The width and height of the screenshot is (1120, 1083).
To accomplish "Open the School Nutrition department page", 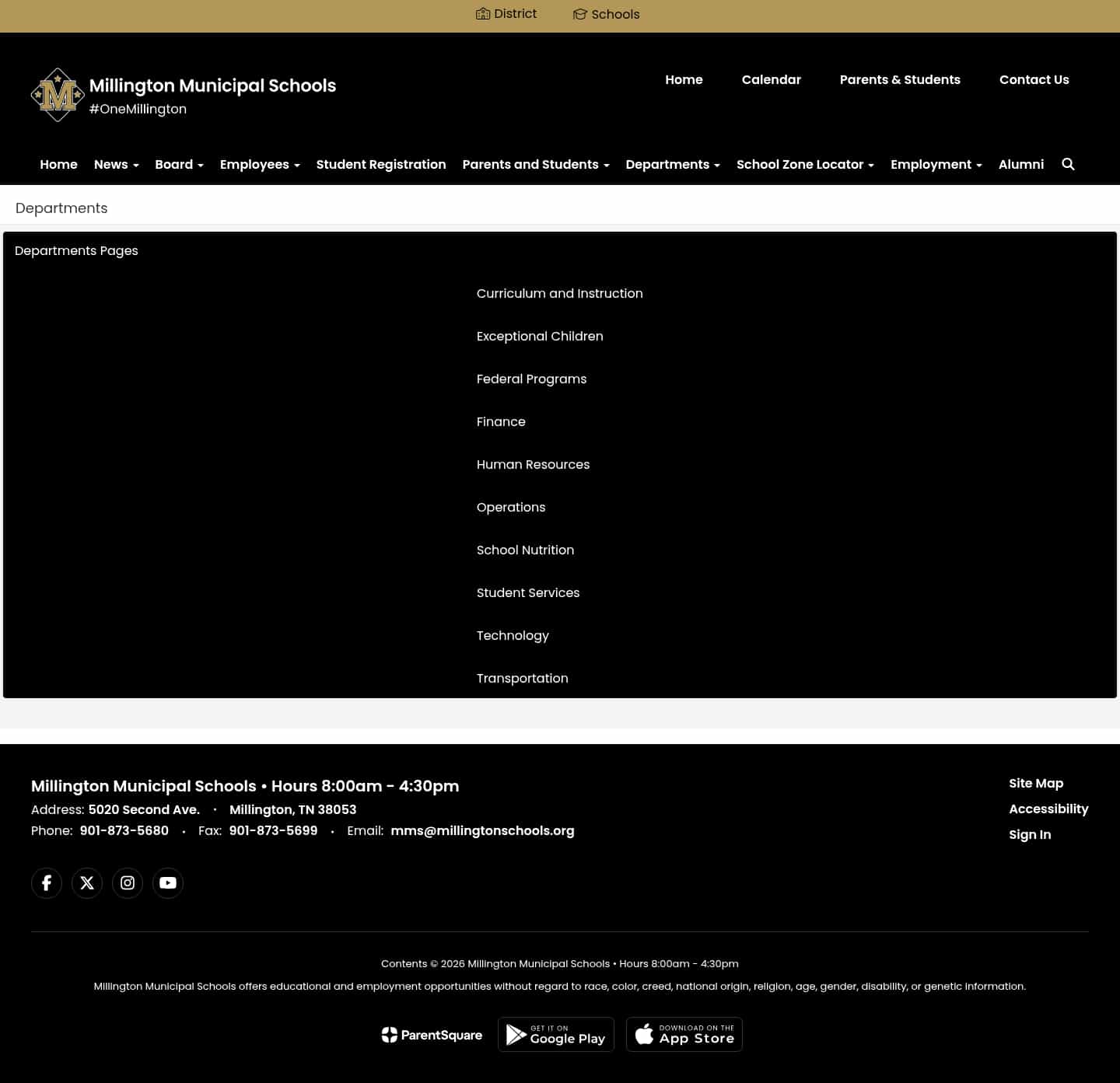I will (526, 550).
